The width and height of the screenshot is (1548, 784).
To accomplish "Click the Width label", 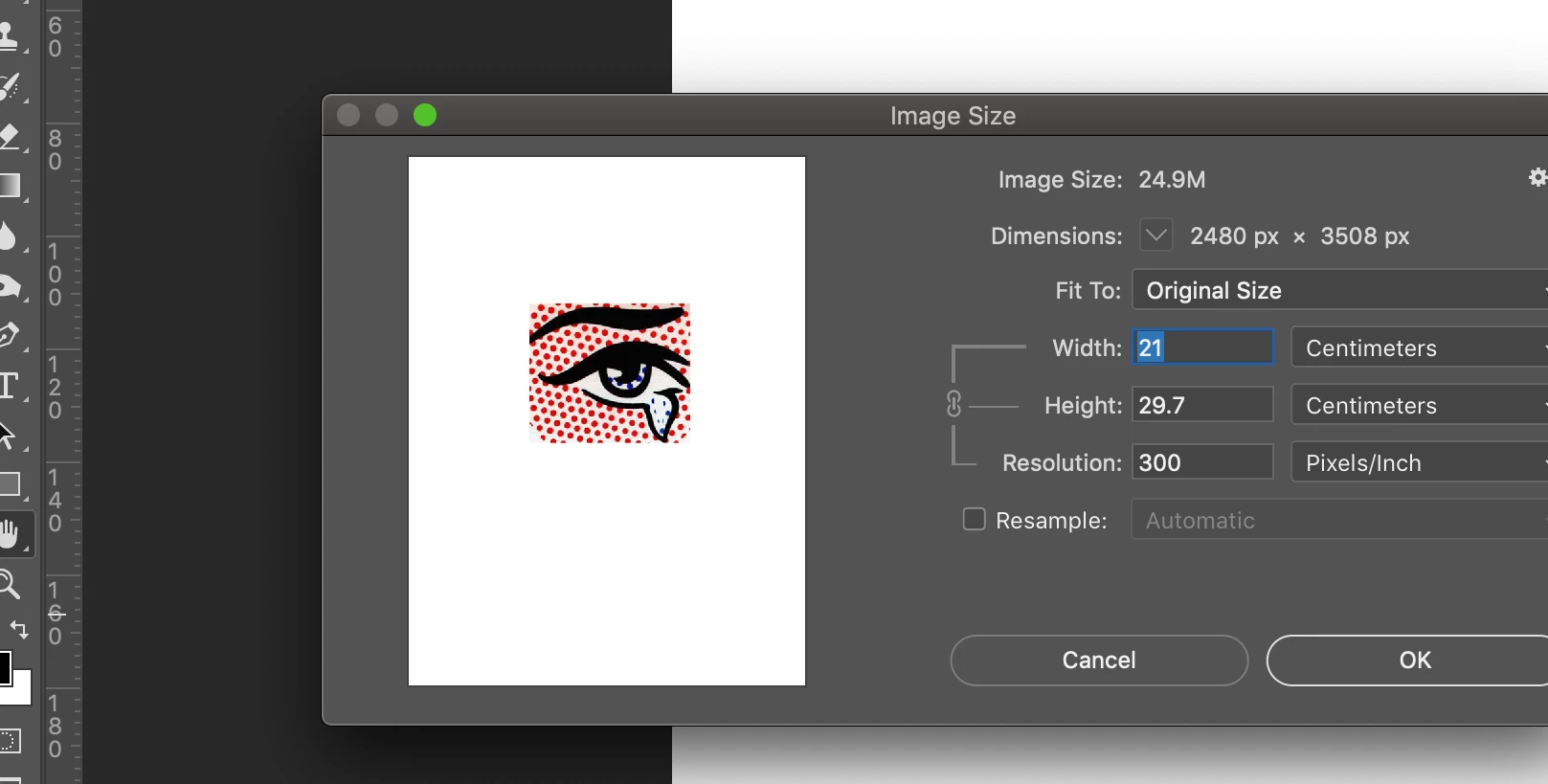I will coord(1087,348).
